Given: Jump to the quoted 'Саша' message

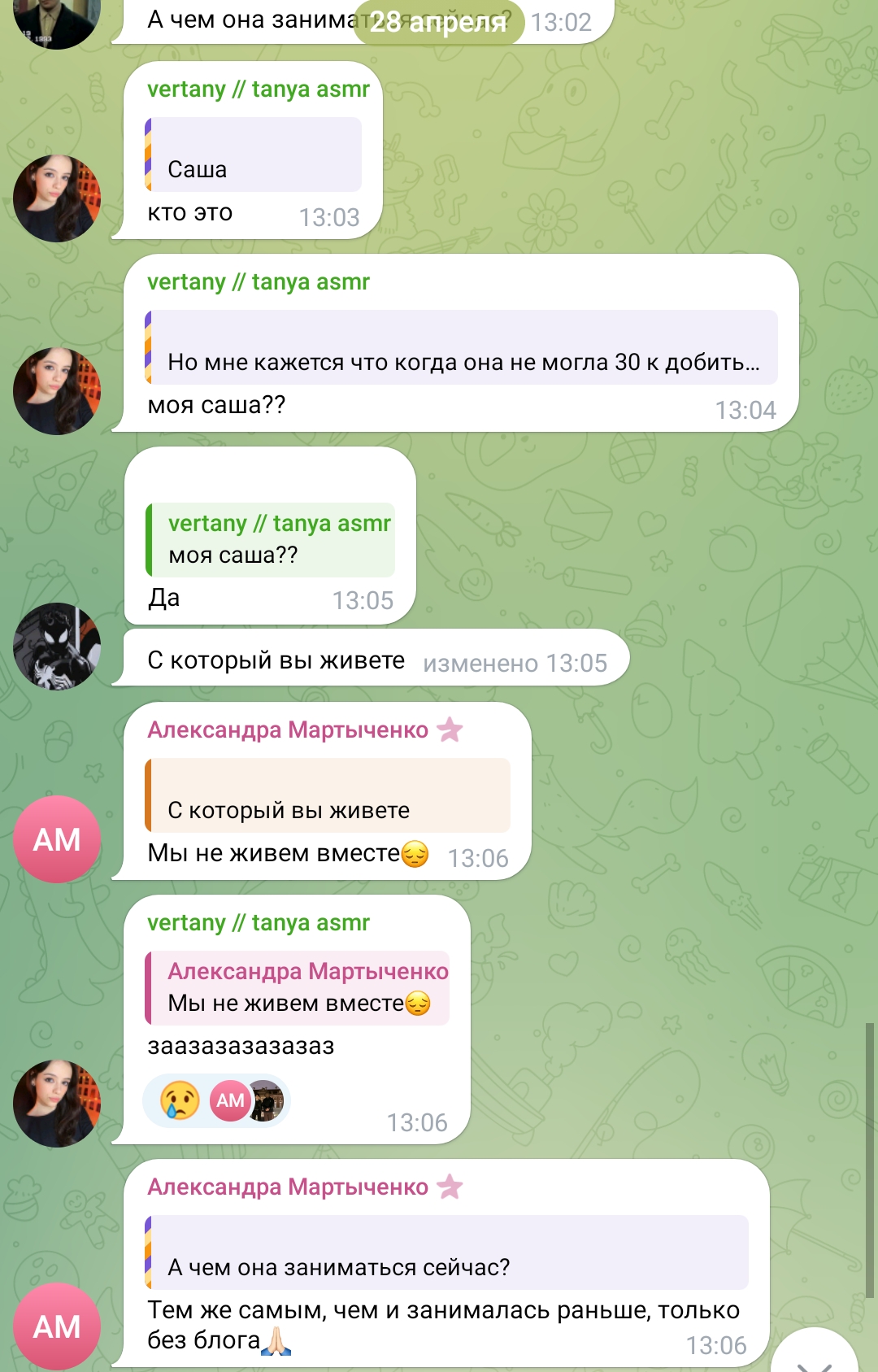Looking at the screenshot, I should 253,155.
